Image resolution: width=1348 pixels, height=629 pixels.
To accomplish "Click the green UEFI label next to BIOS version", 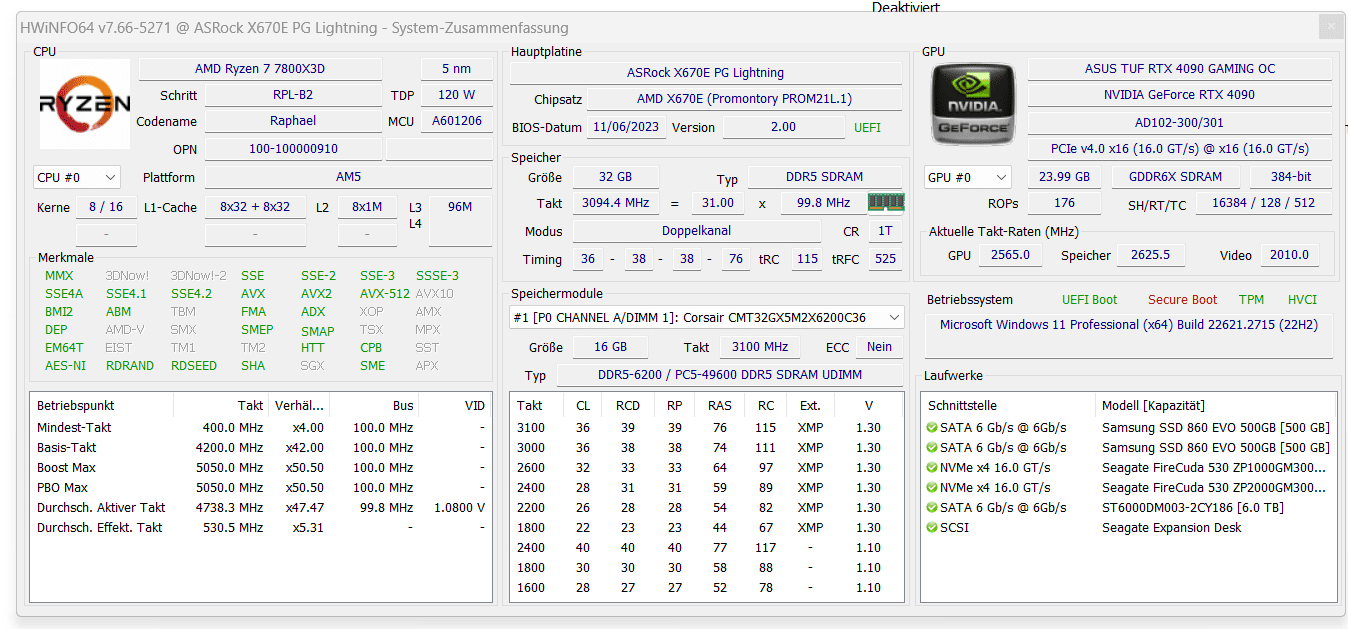I will (868, 127).
